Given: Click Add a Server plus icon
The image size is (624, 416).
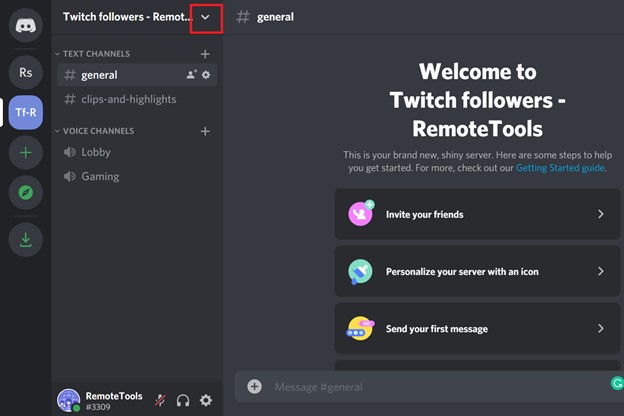Looking at the screenshot, I should point(25,152).
